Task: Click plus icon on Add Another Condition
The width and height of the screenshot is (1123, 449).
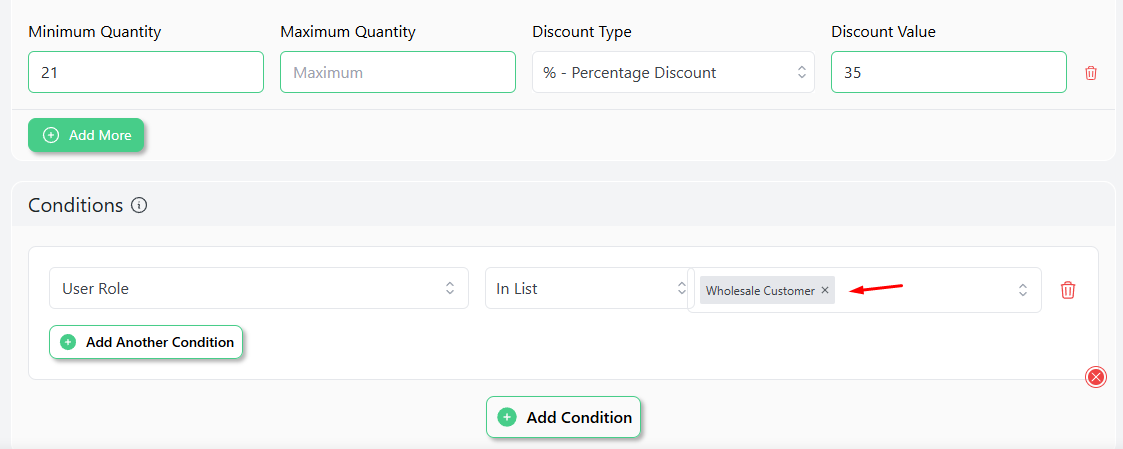Action: (x=68, y=342)
